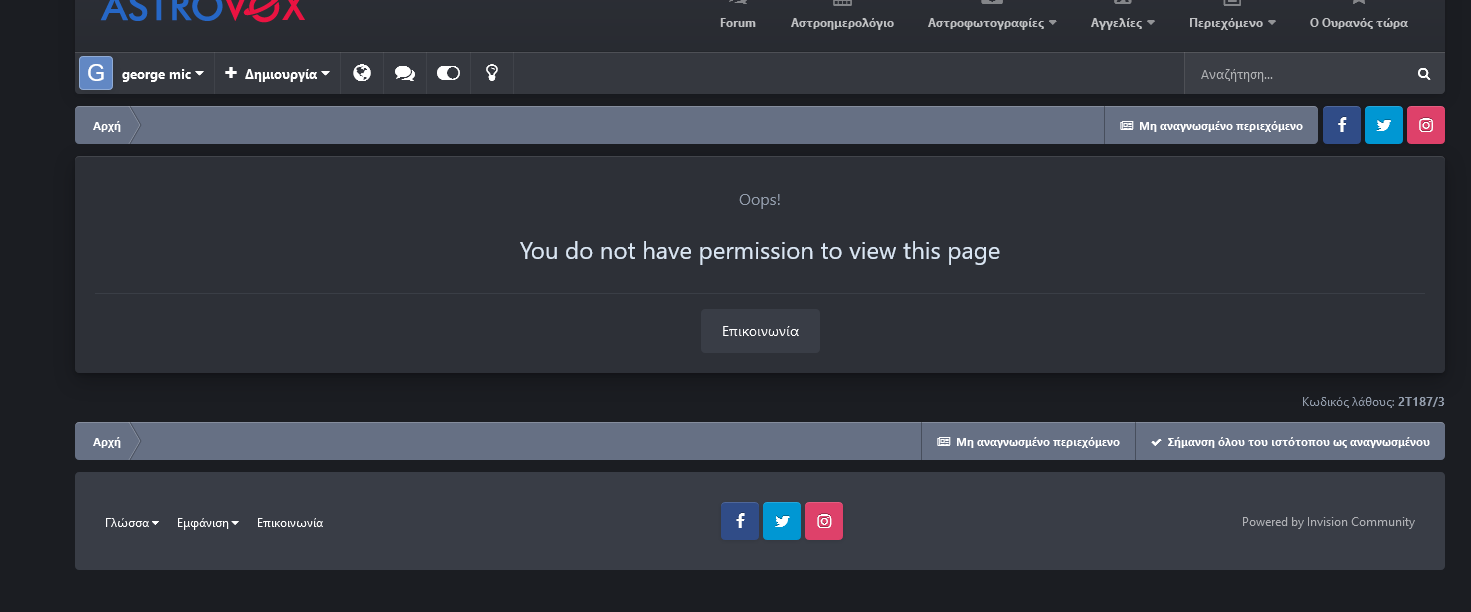This screenshot has width=1471, height=612.
Task: Open notifications globe icon
Action: 362,73
